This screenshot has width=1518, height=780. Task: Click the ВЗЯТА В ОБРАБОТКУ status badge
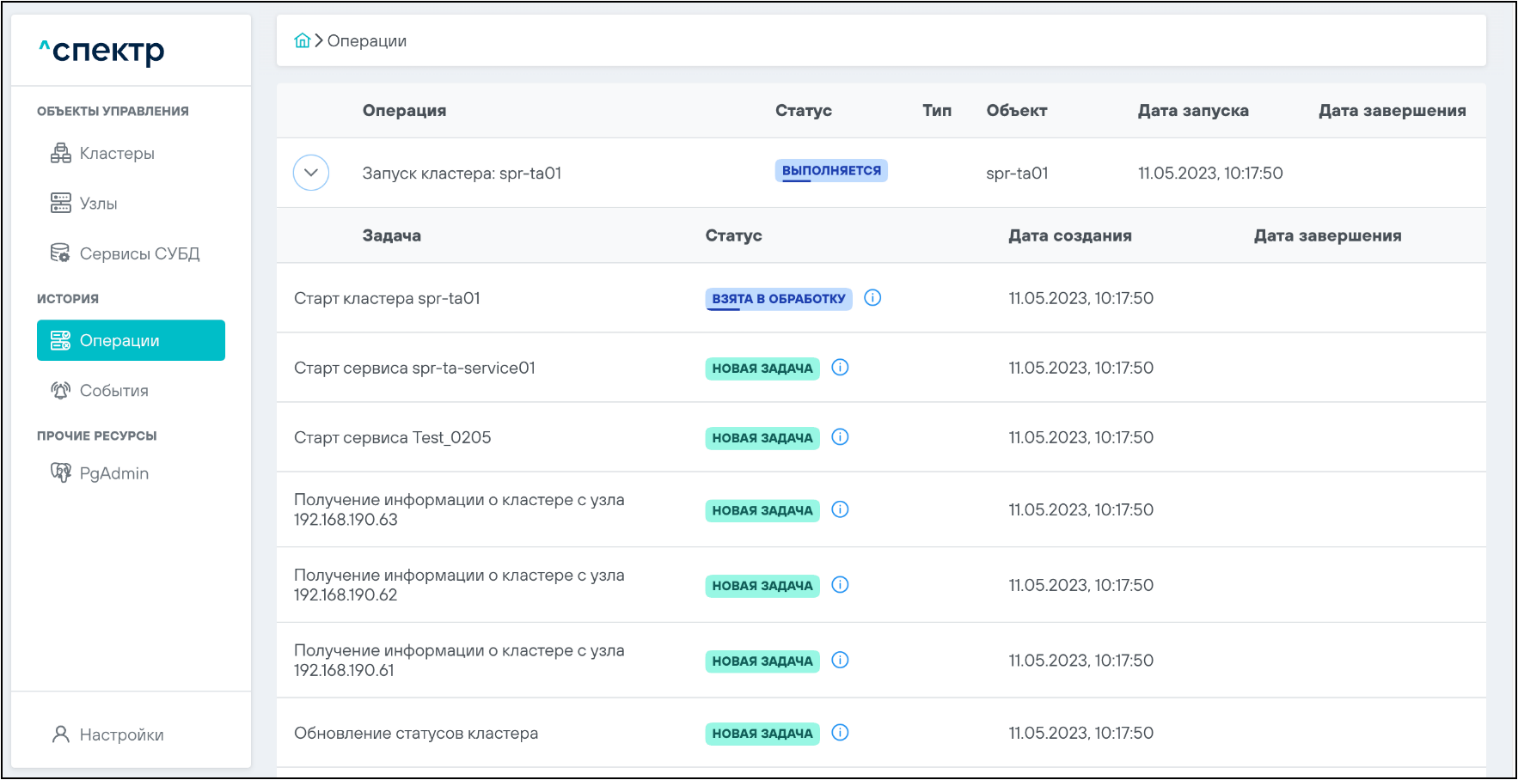779,298
